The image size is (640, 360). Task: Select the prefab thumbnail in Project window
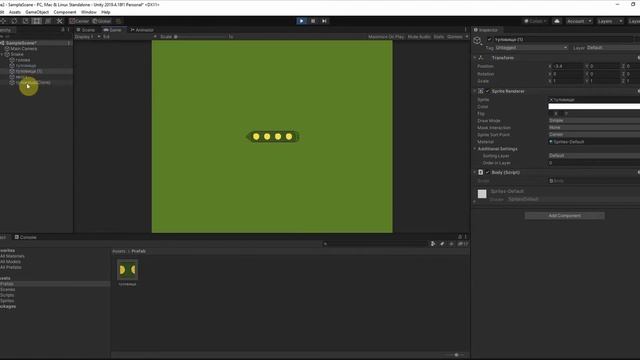click(127, 270)
